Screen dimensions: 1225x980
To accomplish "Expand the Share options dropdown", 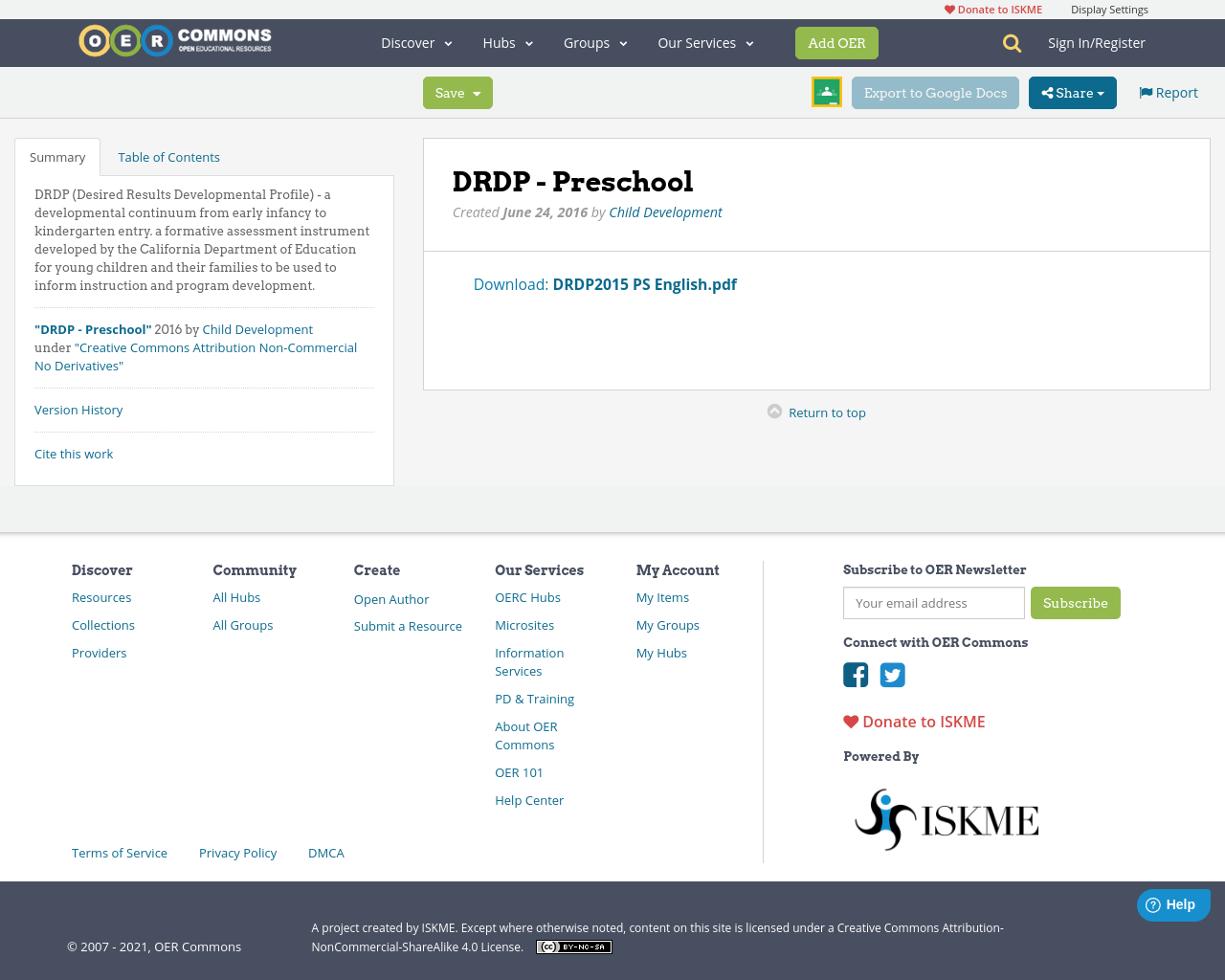I will [x=1072, y=92].
